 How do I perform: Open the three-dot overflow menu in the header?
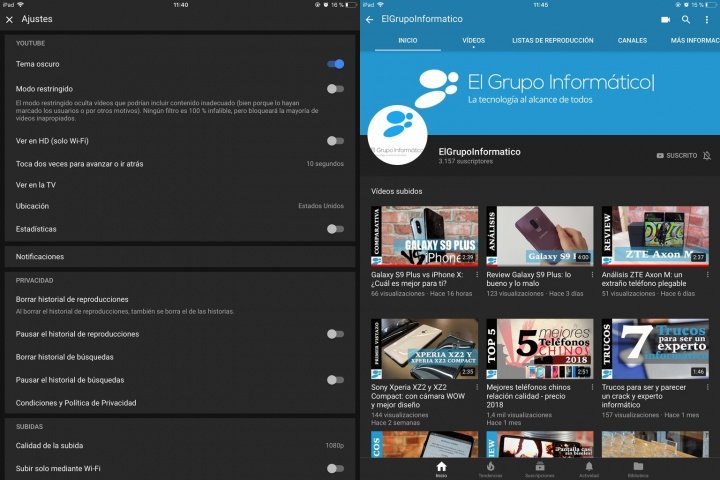[706, 19]
